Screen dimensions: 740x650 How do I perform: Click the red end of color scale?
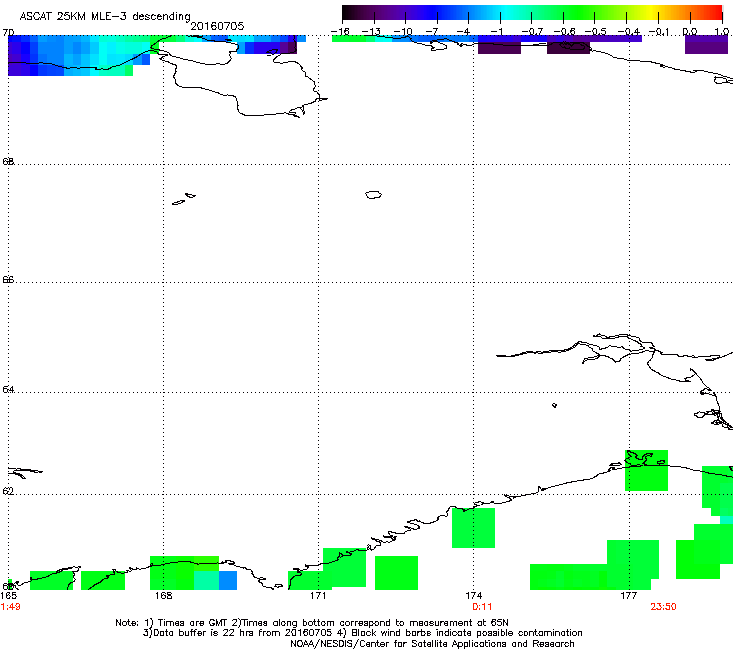[x=717, y=13]
